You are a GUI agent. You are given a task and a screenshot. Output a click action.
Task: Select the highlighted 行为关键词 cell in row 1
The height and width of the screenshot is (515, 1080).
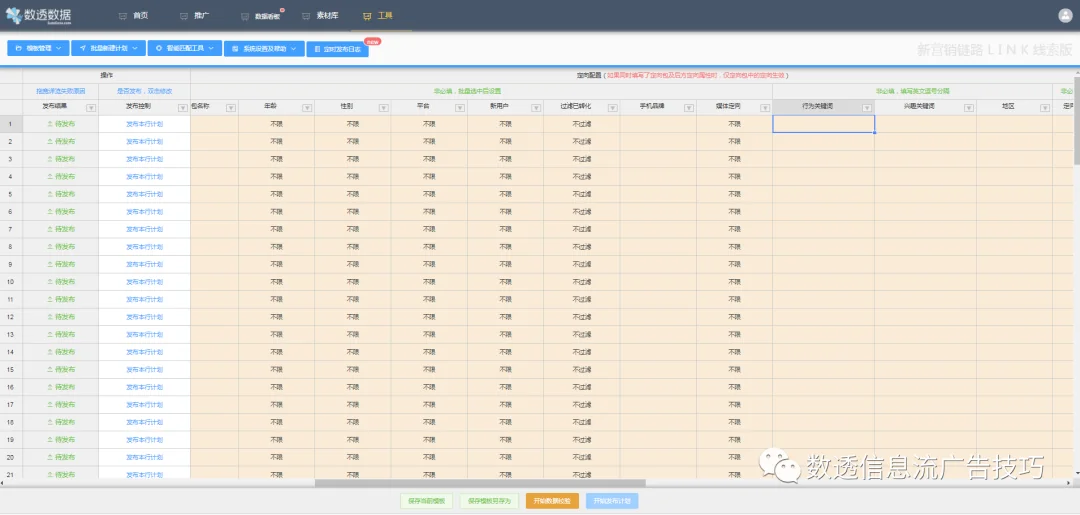click(824, 124)
